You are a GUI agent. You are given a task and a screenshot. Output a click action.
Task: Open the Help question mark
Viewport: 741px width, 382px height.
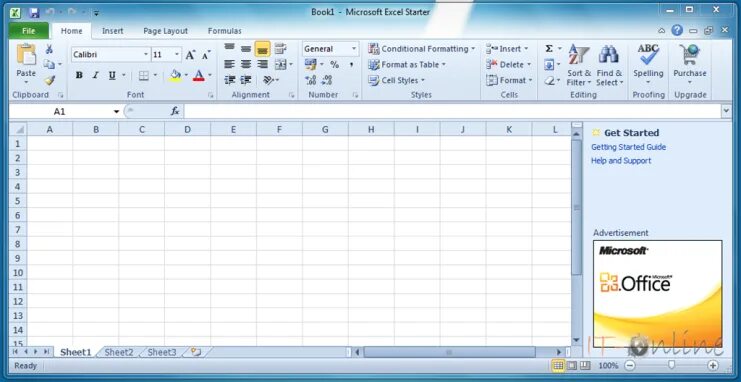tap(677, 31)
